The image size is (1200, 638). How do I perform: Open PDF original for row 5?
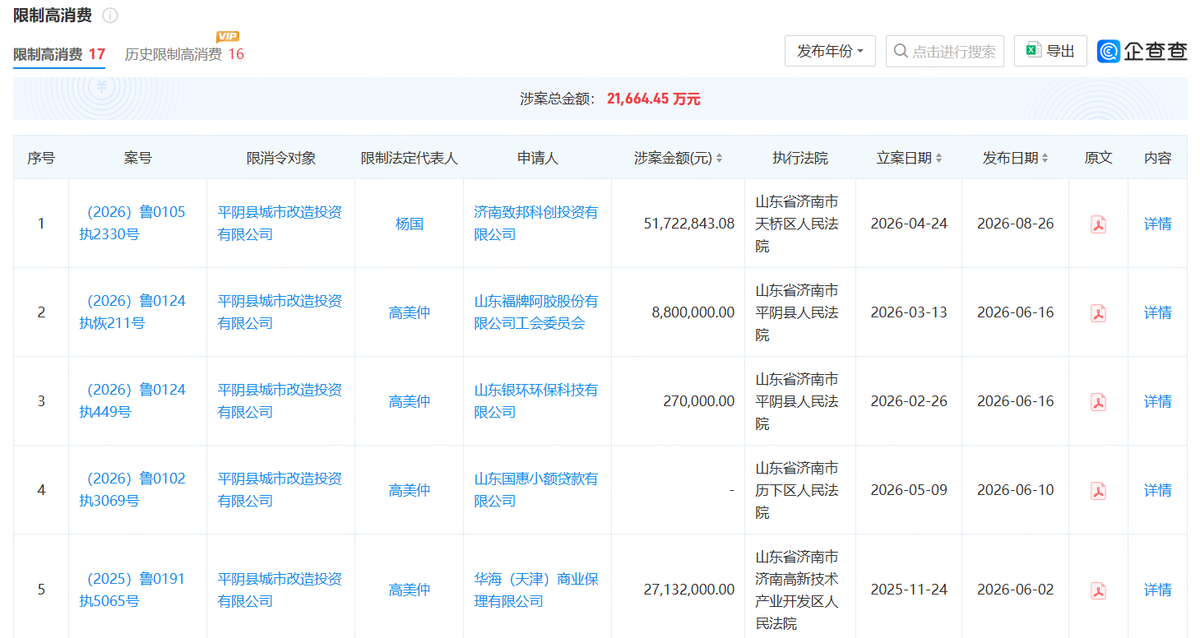tap(1098, 590)
